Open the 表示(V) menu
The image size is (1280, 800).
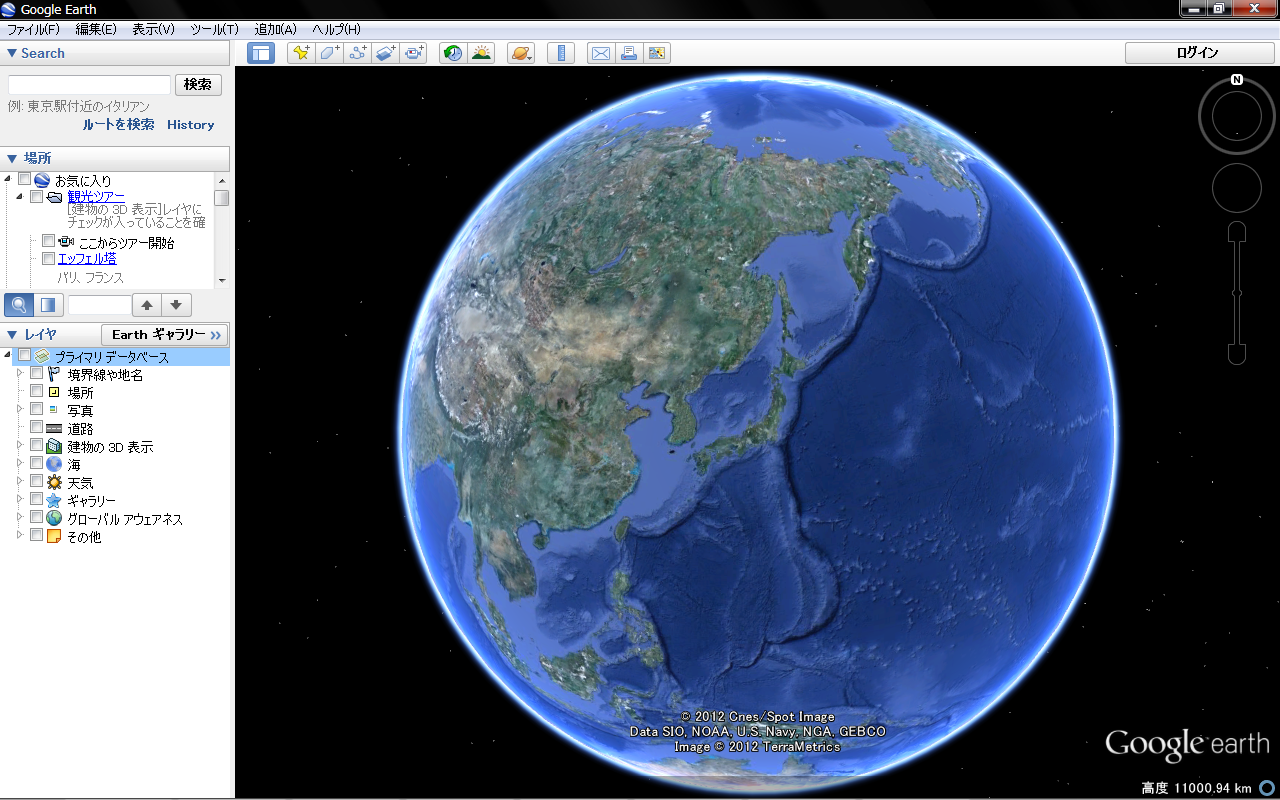153,29
